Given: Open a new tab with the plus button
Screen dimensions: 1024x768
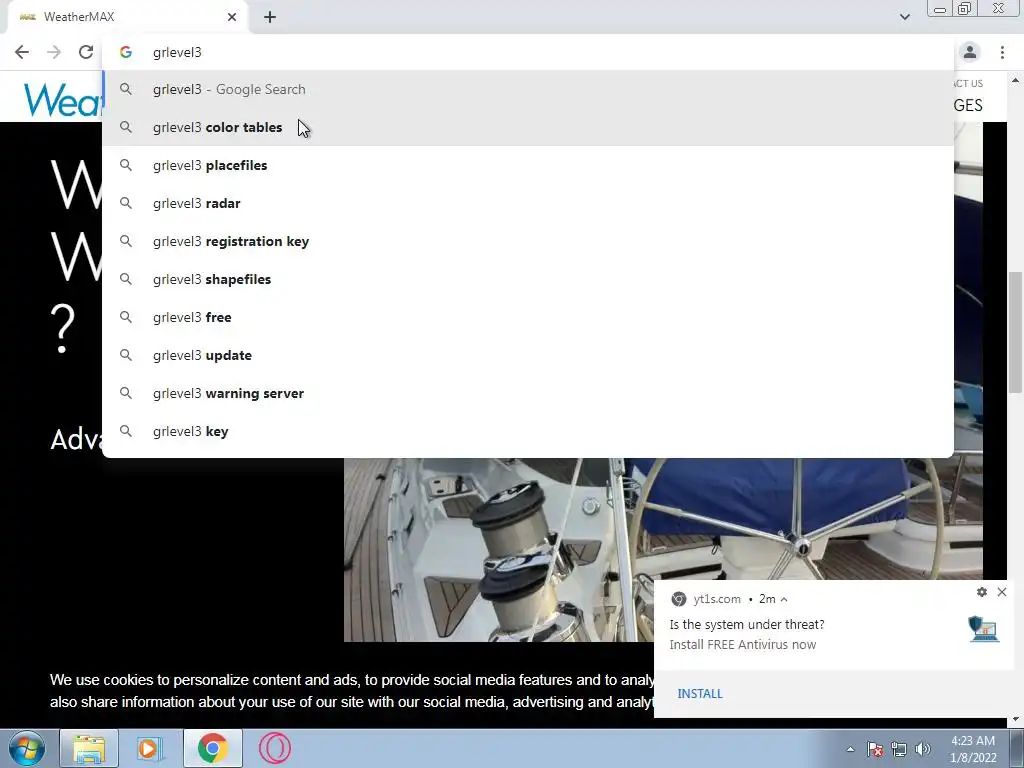Looking at the screenshot, I should (270, 17).
